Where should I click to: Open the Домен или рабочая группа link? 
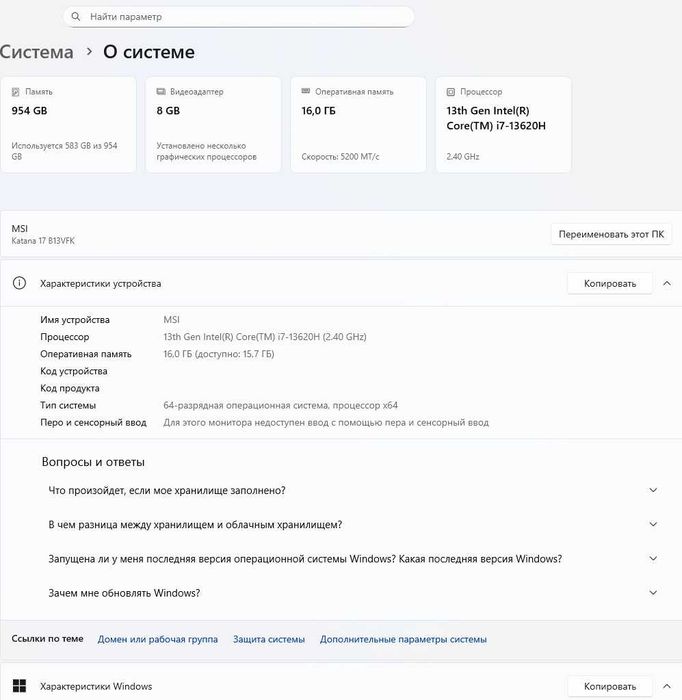pos(157,639)
